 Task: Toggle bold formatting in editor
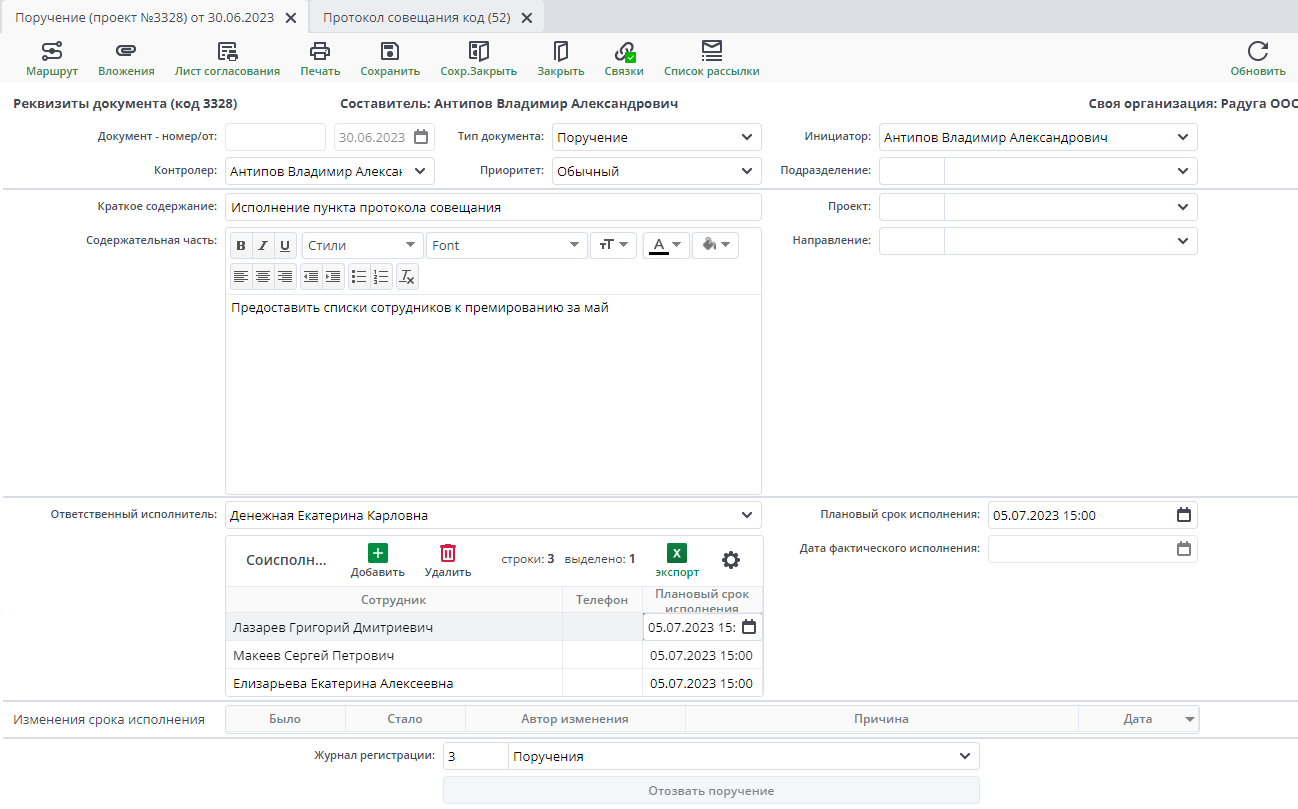pyautogui.click(x=241, y=246)
